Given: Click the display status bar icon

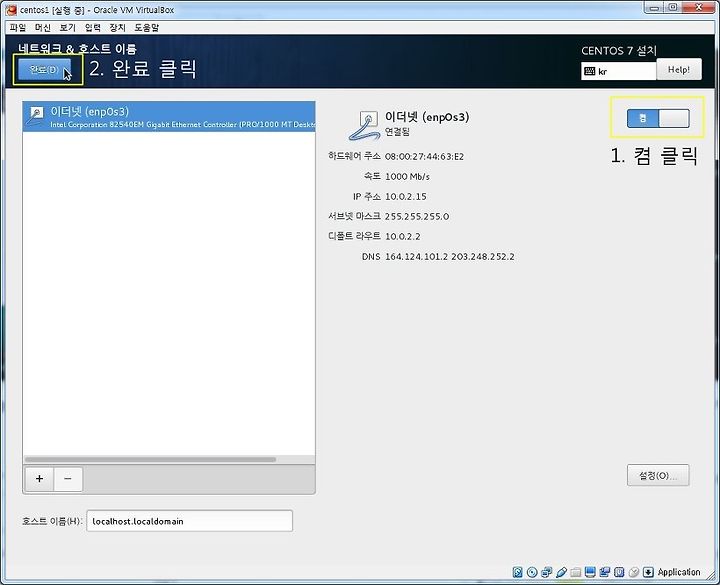Looking at the screenshot, I should (x=590, y=572).
